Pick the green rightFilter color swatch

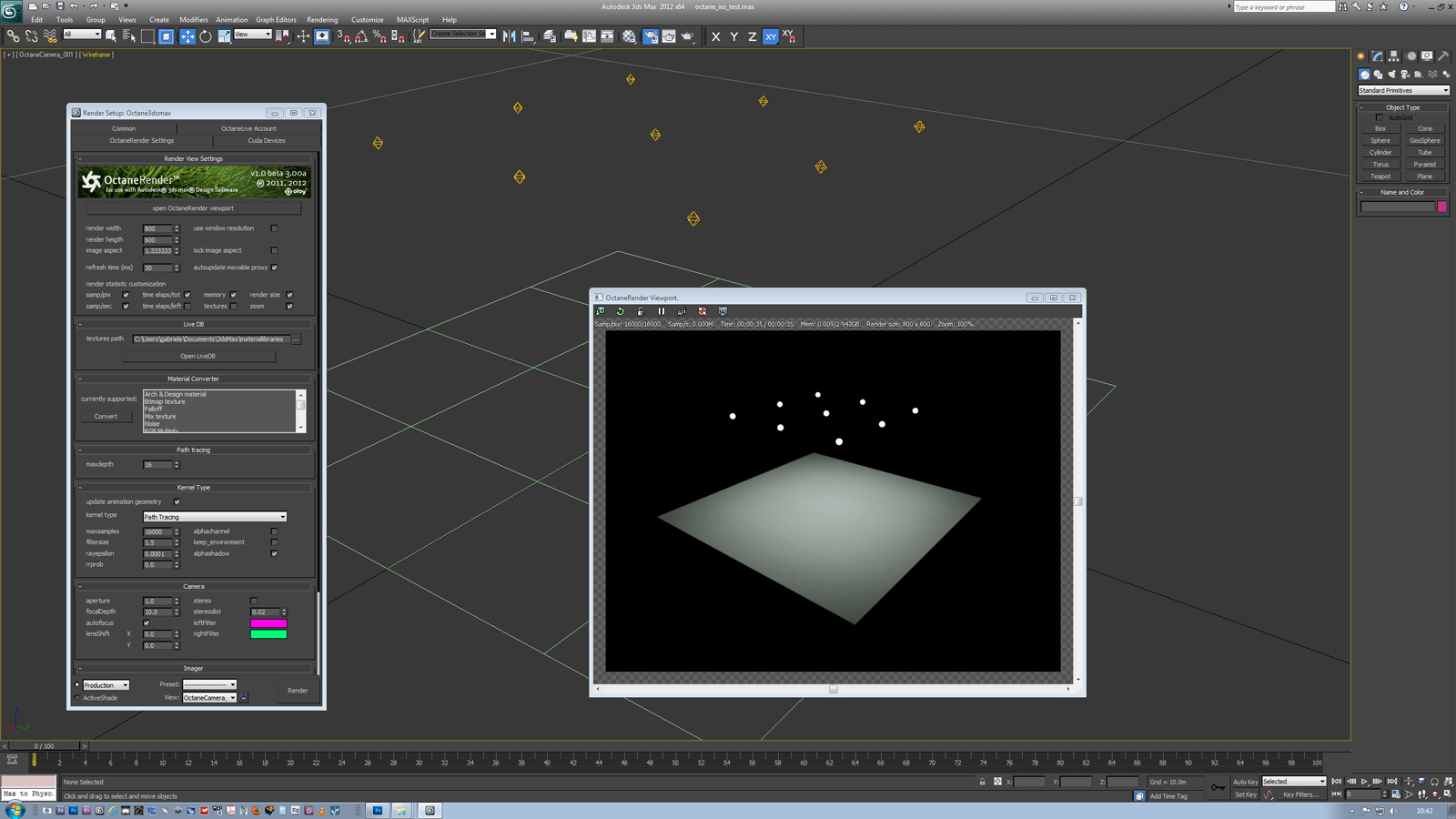[268, 634]
